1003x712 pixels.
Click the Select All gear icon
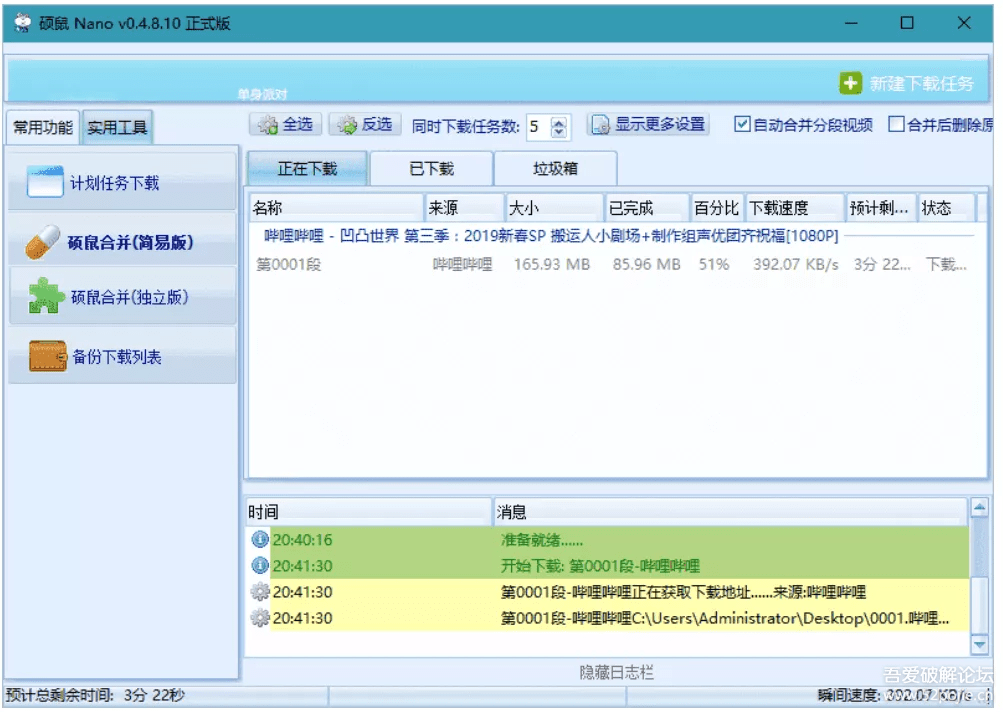pyautogui.click(x=268, y=125)
